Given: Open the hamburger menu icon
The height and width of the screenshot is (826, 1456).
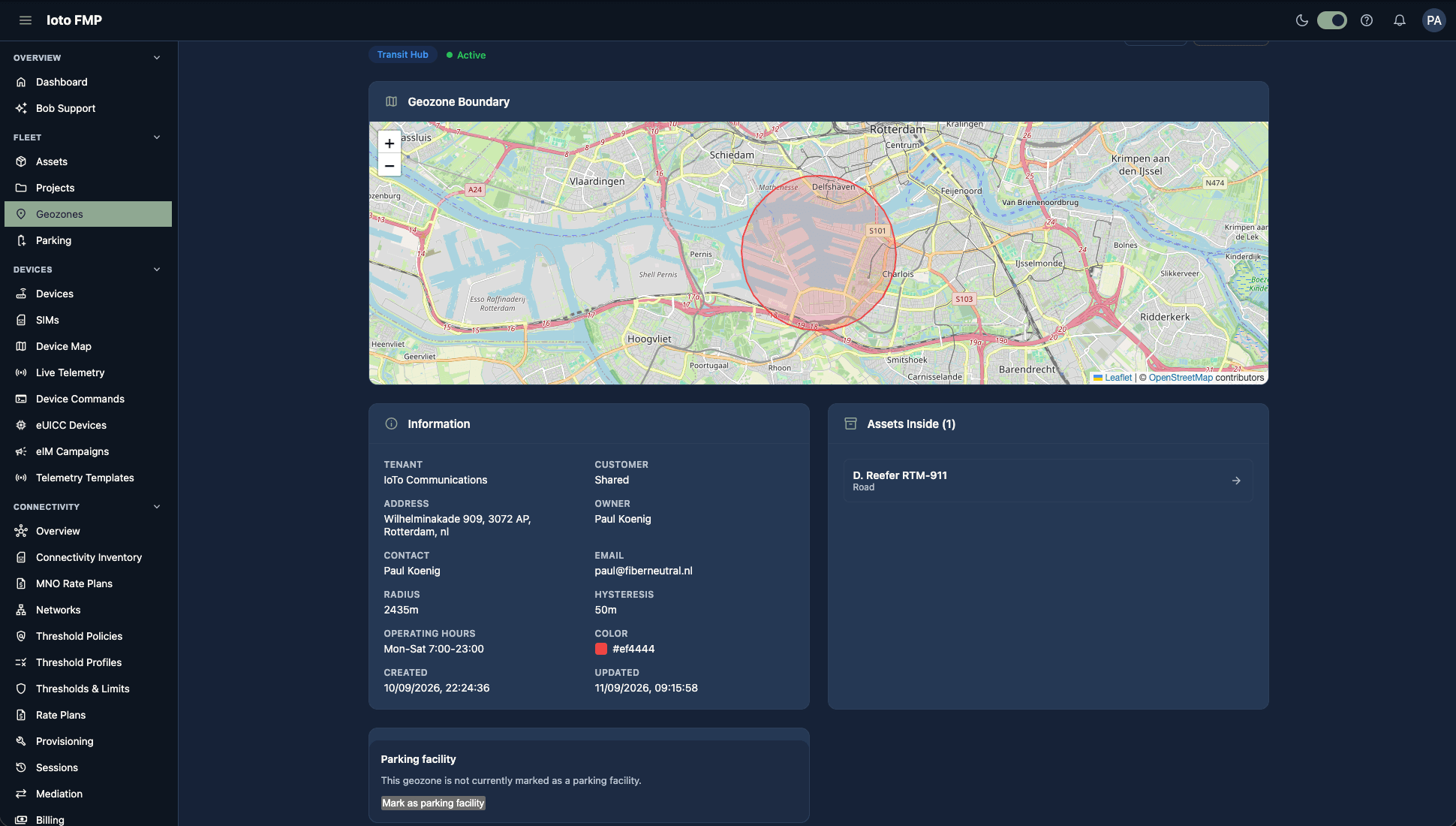Looking at the screenshot, I should coord(26,20).
